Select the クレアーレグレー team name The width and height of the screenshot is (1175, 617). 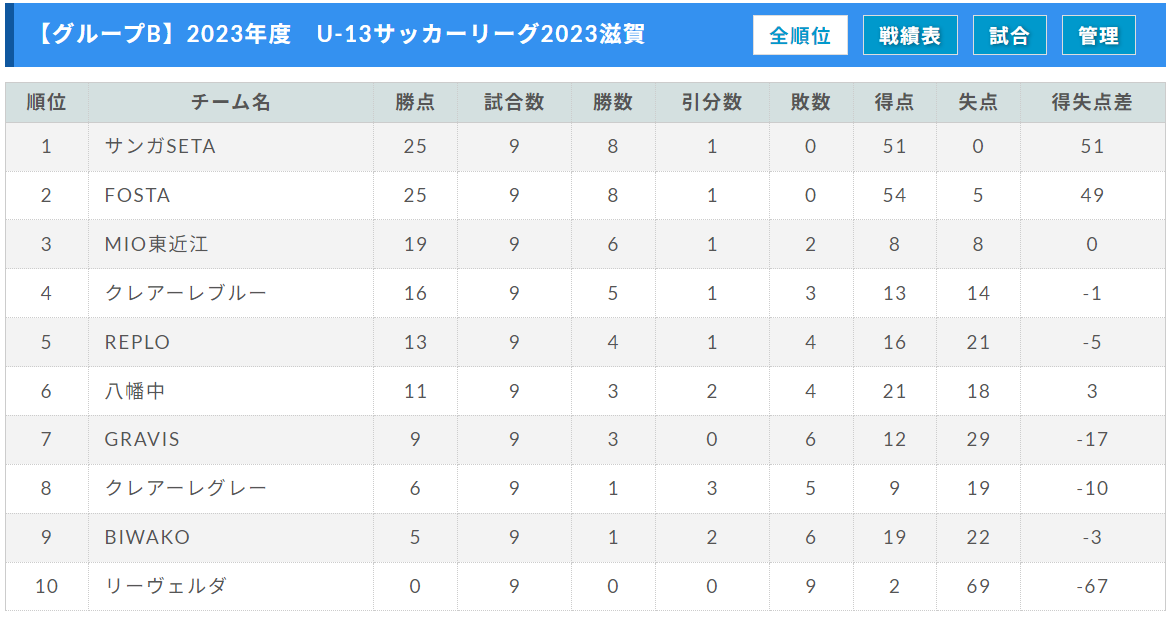coord(186,488)
